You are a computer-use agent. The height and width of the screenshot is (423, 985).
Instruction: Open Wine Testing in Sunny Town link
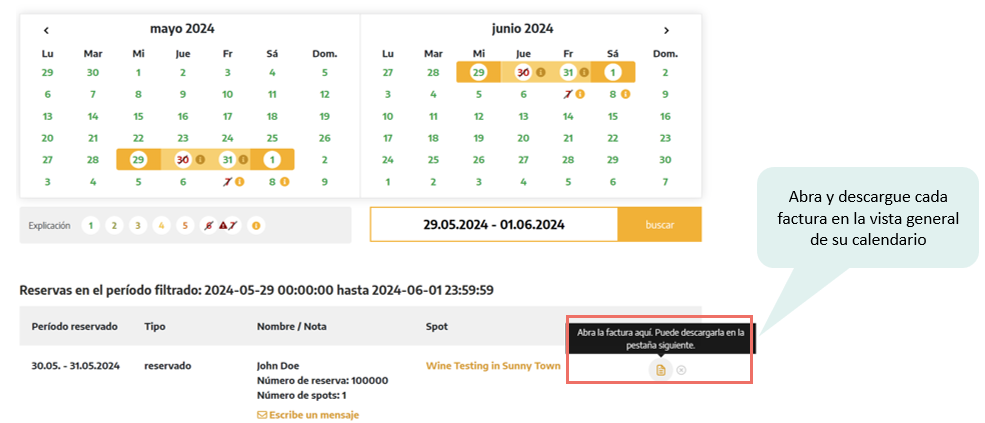(493, 366)
